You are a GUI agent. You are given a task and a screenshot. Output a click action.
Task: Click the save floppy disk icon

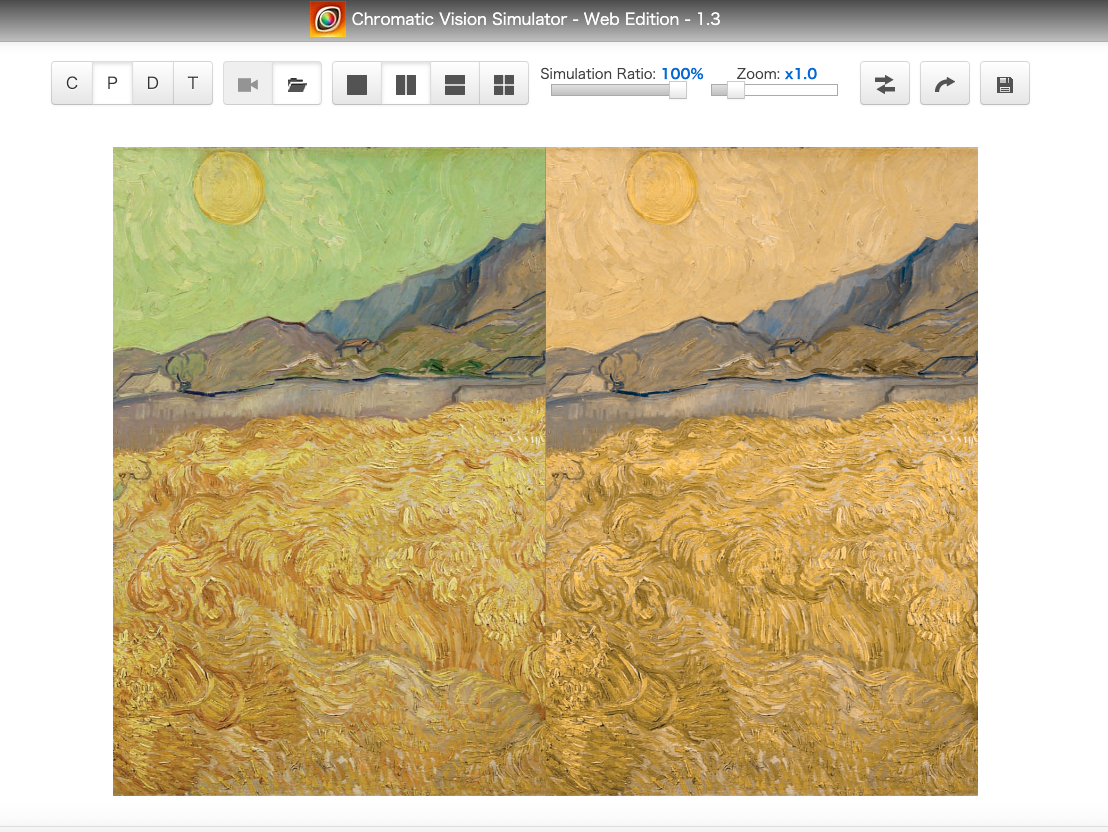pos(1005,83)
